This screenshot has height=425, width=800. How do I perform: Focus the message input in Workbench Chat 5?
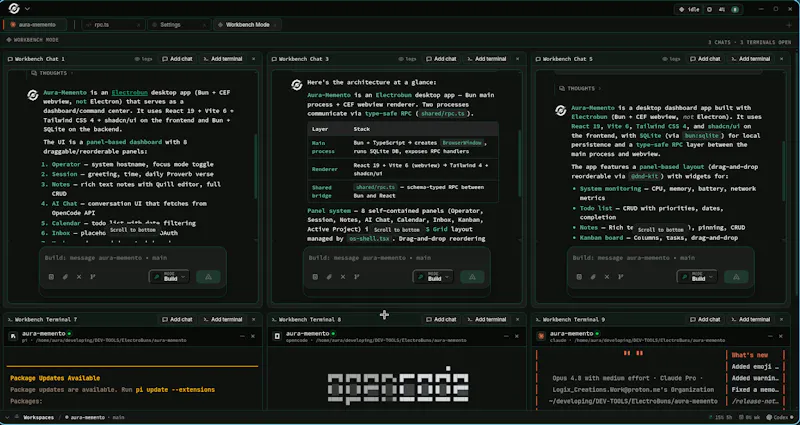[x=661, y=258]
